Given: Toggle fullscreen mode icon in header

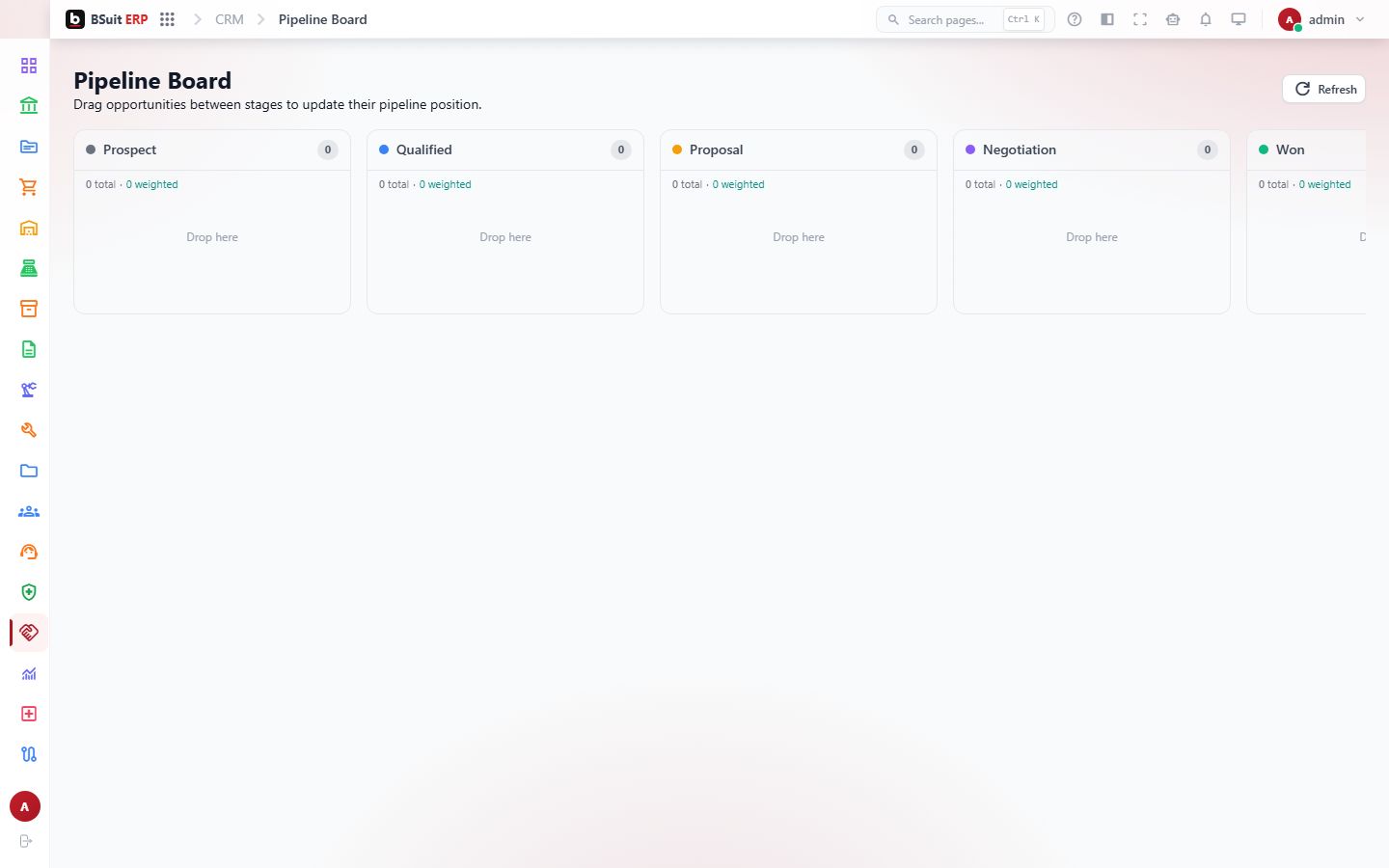Looking at the screenshot, I should pyautogui.click(x=1140, y=19).
